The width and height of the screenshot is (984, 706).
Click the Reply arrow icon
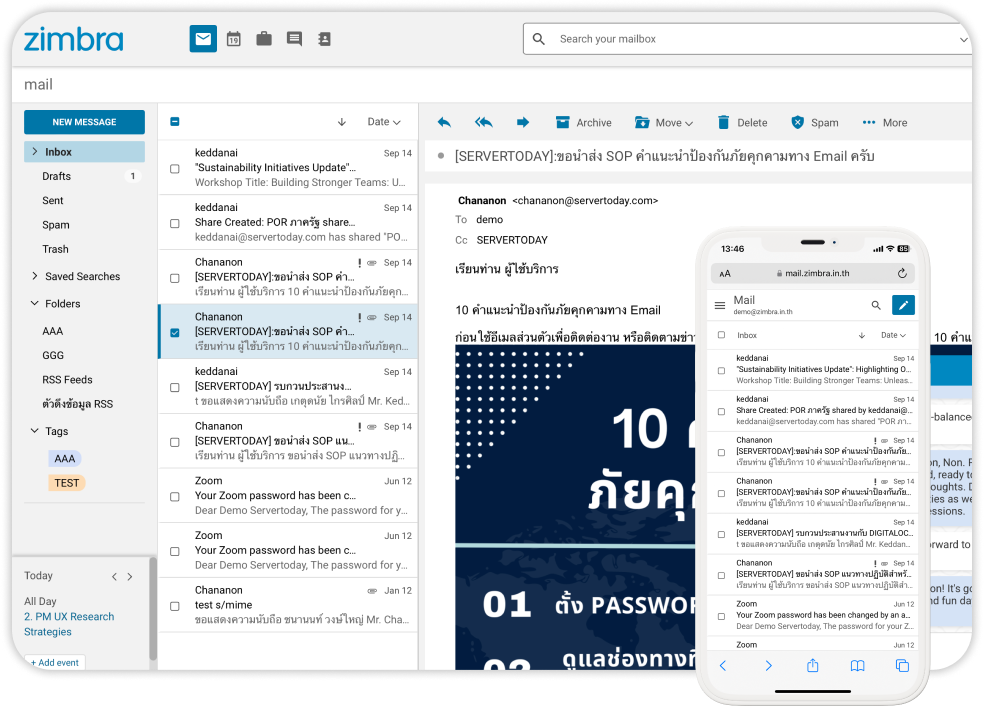[x=444, y=122]
